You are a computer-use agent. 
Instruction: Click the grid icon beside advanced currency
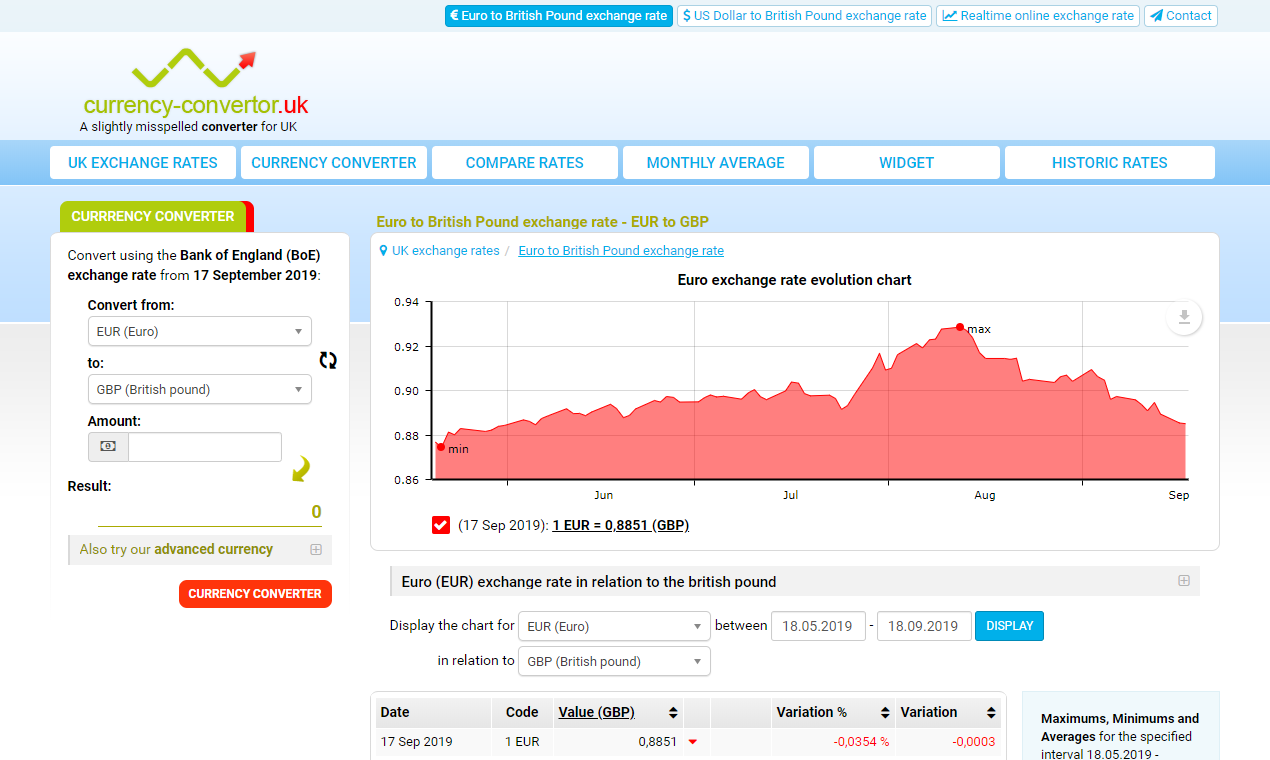click(316, 549)
